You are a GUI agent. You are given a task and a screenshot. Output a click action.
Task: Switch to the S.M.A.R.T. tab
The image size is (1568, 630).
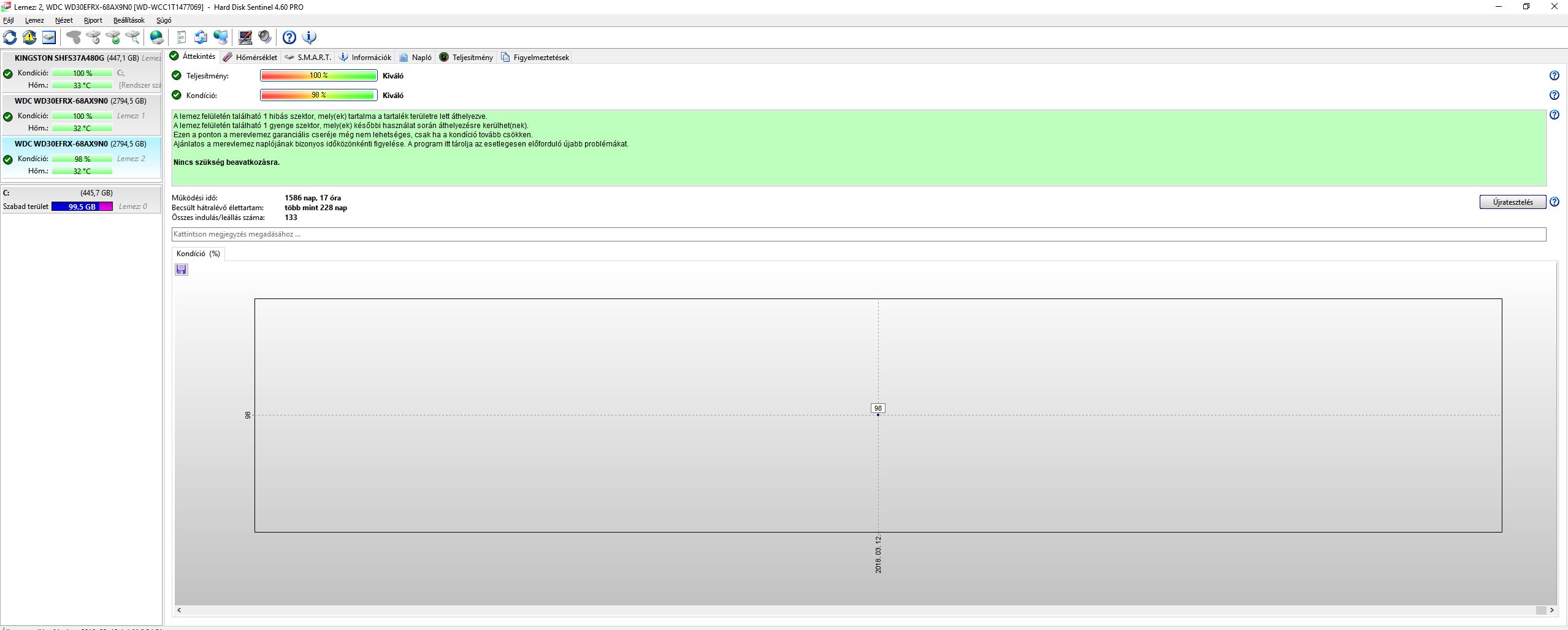tap(308, 57)
